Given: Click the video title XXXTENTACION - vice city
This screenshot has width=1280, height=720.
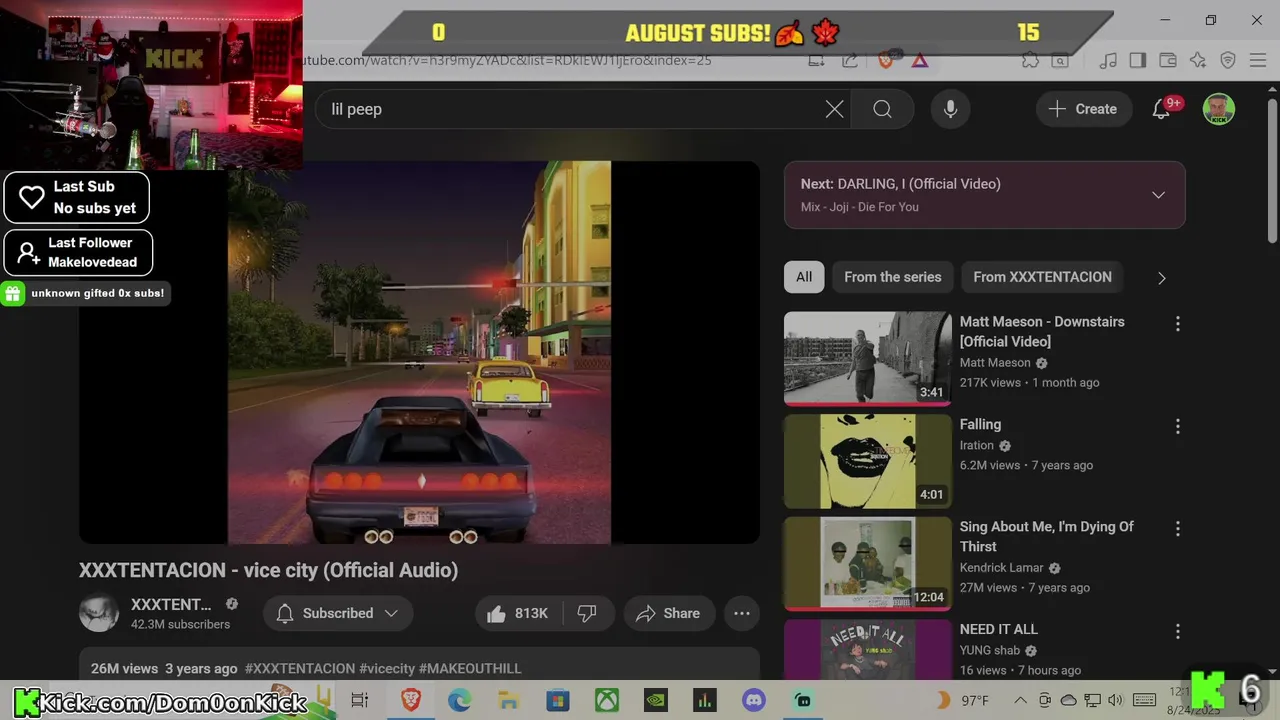Looking at the screenshot, I should pyautogui.click(x=268, y=570).
